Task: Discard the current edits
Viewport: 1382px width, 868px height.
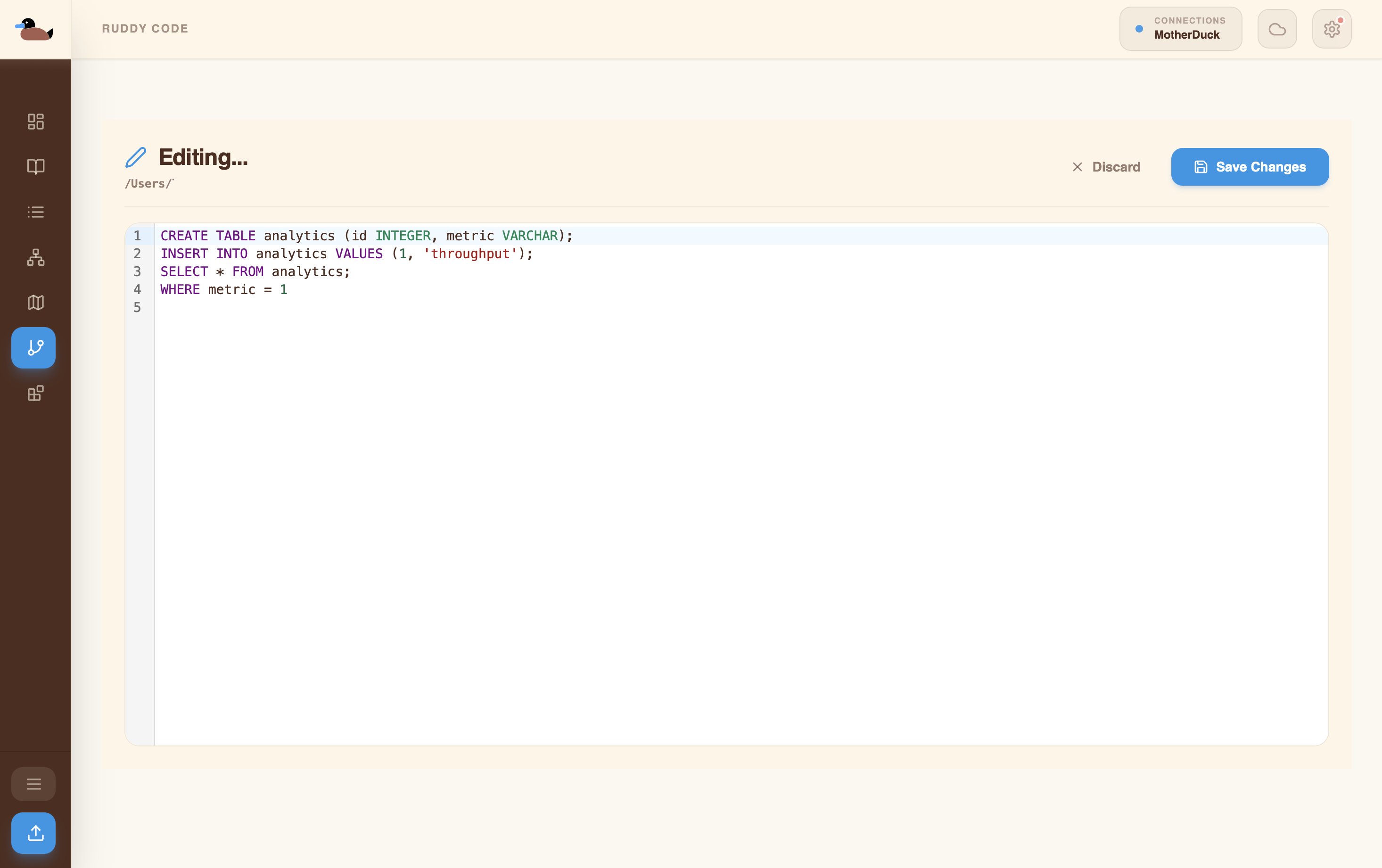Action: pyautogui.click(x=1107, y=167)
